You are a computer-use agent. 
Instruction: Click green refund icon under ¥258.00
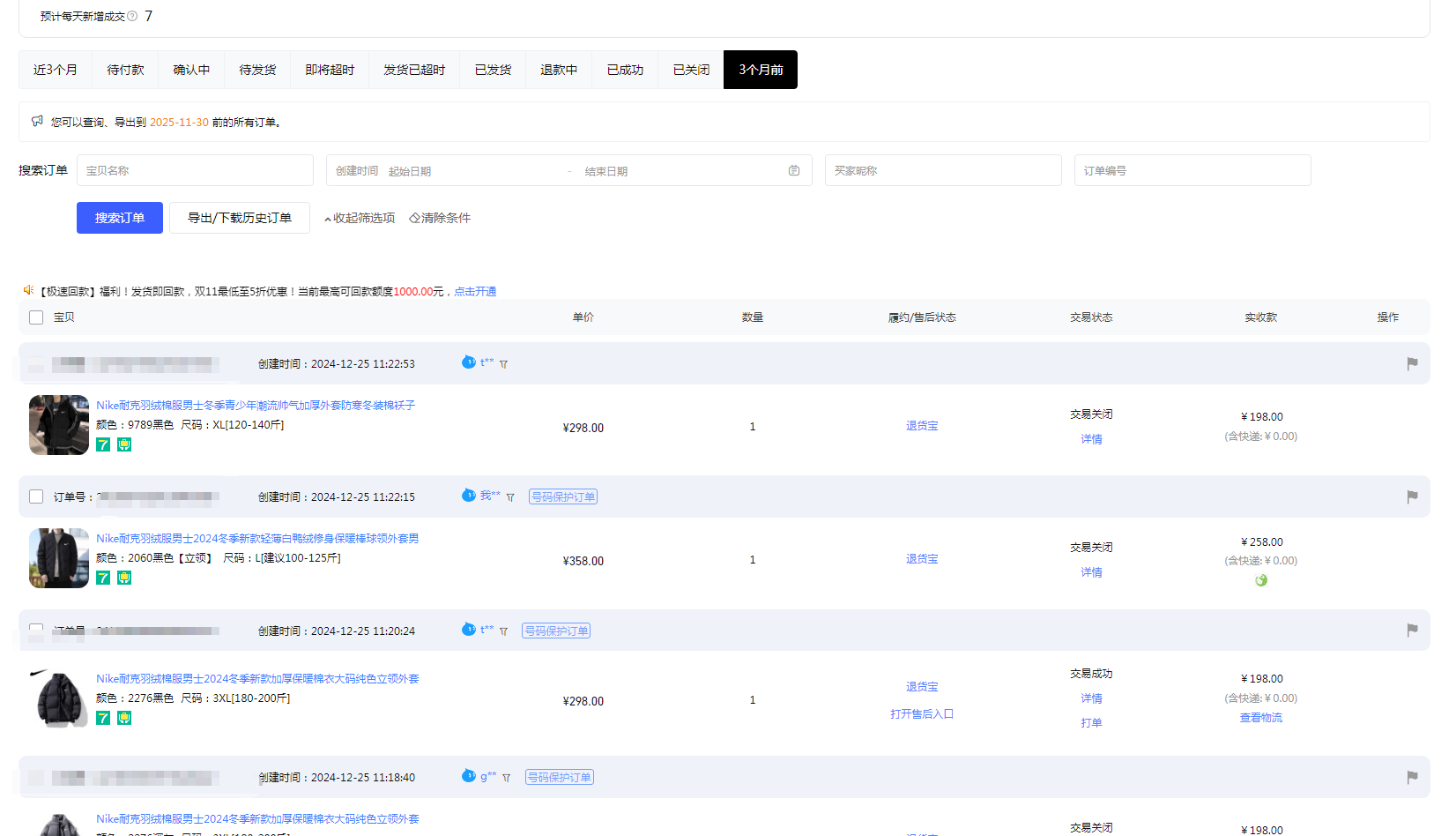point(1261,580)
